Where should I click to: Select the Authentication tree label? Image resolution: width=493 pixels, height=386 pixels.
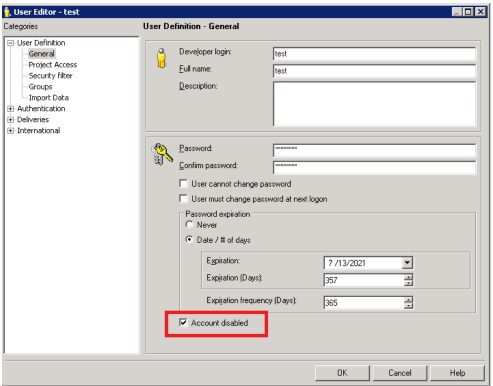point(41,109)
